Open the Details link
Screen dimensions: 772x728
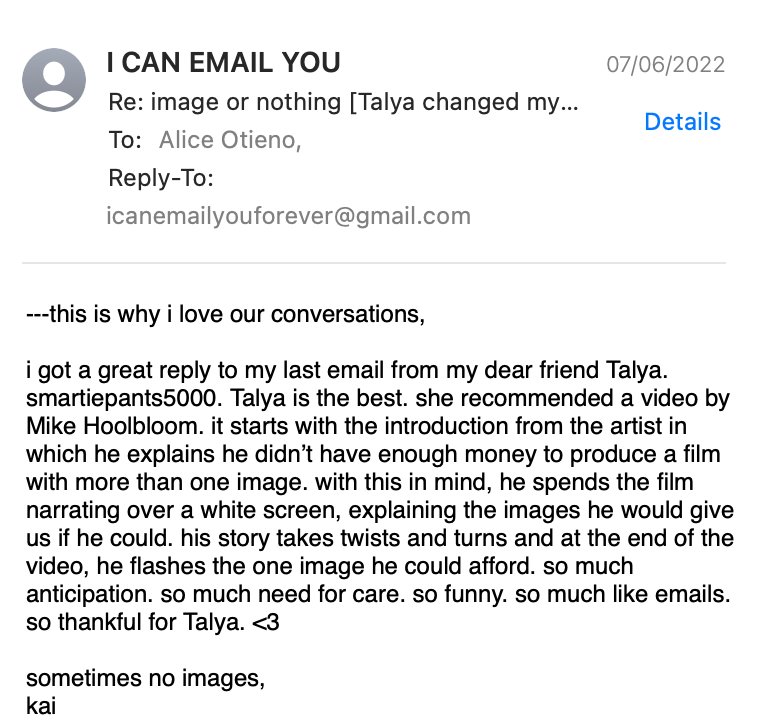click(682, 122)
